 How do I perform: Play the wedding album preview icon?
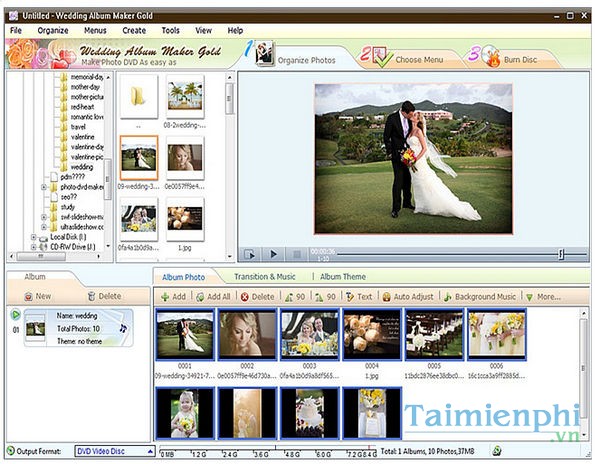point(15,314)
